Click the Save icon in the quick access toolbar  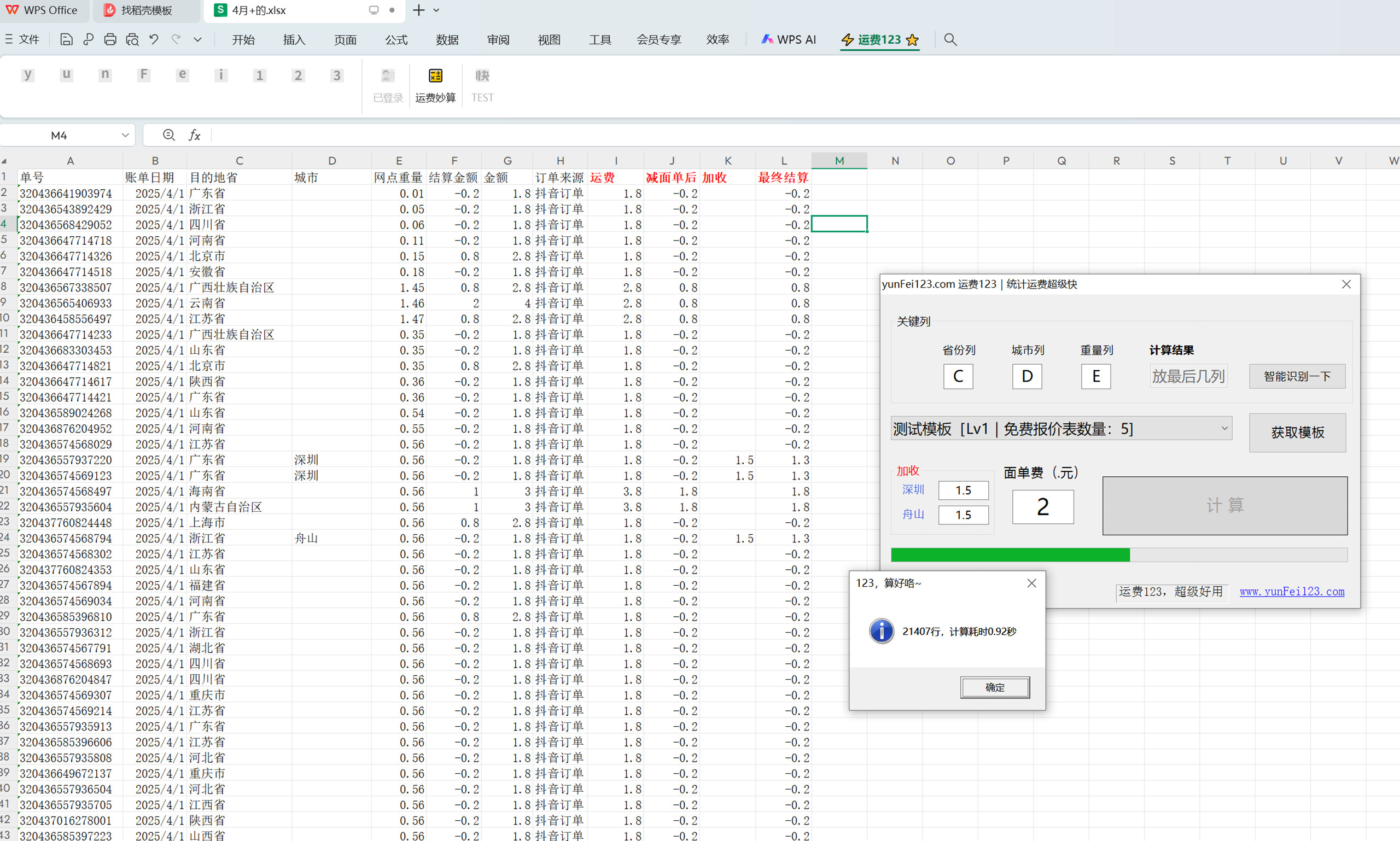(x=66, y=40)
